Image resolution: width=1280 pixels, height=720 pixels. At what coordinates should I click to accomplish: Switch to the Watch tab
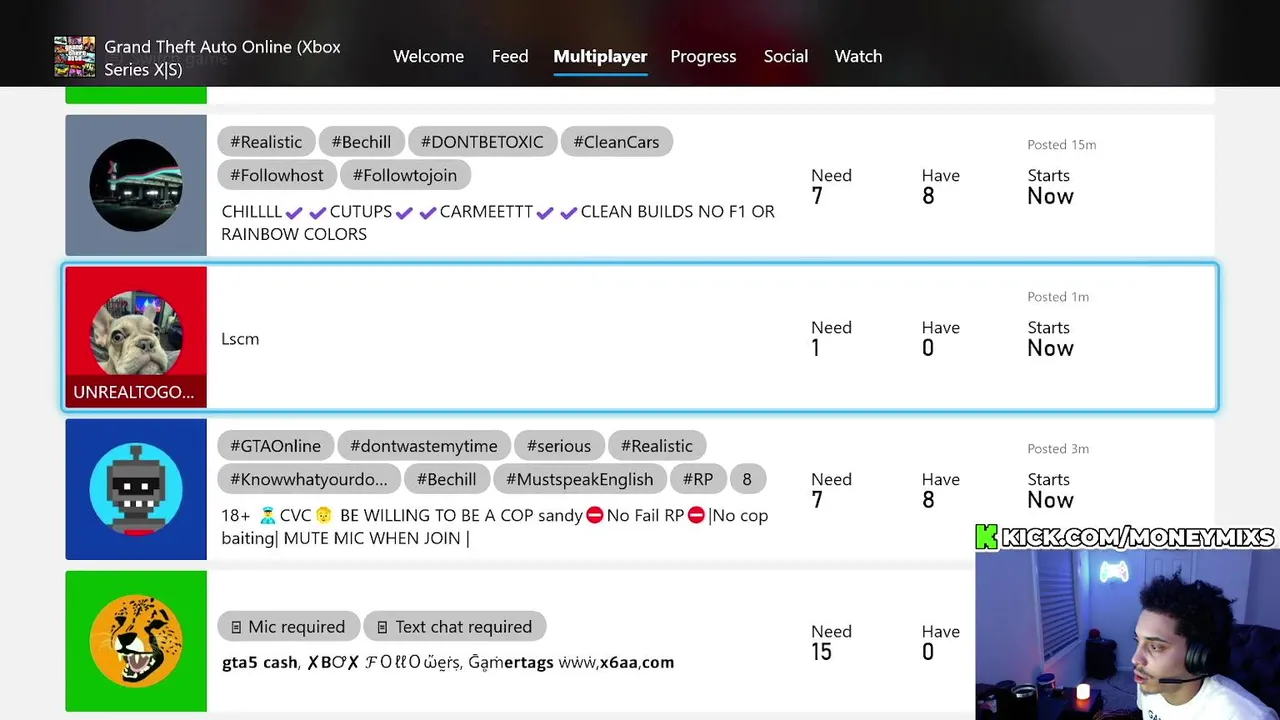point(858,56)
